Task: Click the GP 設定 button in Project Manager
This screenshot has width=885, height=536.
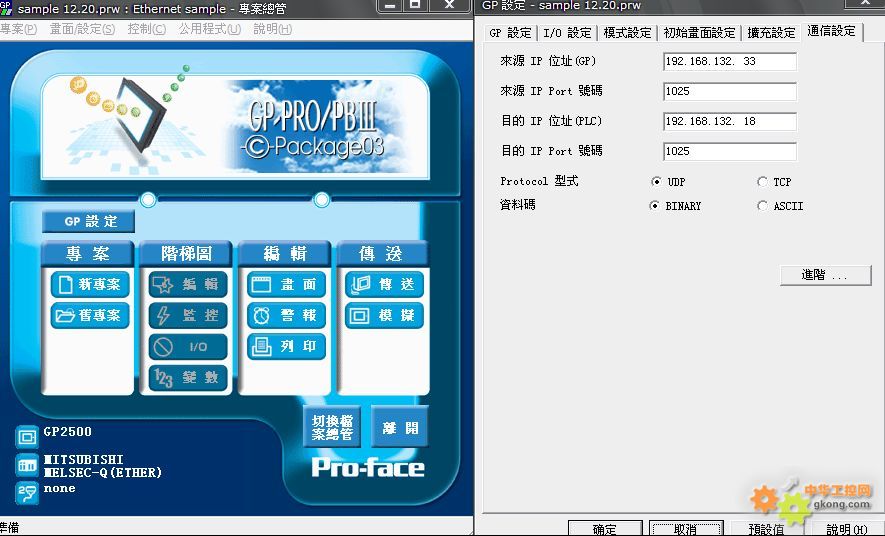Action: 89,221
